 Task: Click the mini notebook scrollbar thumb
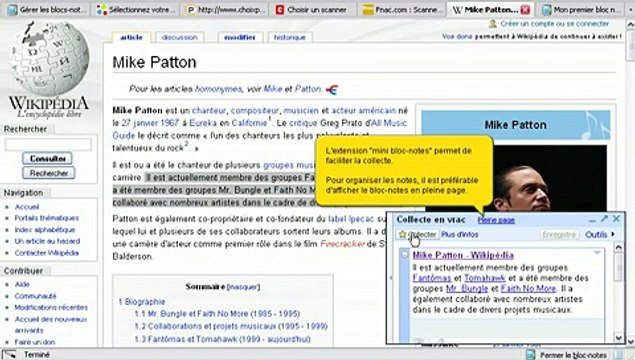coord(618,267)
